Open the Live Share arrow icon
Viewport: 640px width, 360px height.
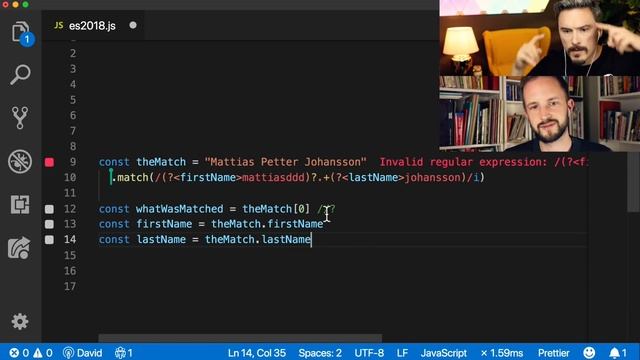pyautogui.click(x=19, y=247)
